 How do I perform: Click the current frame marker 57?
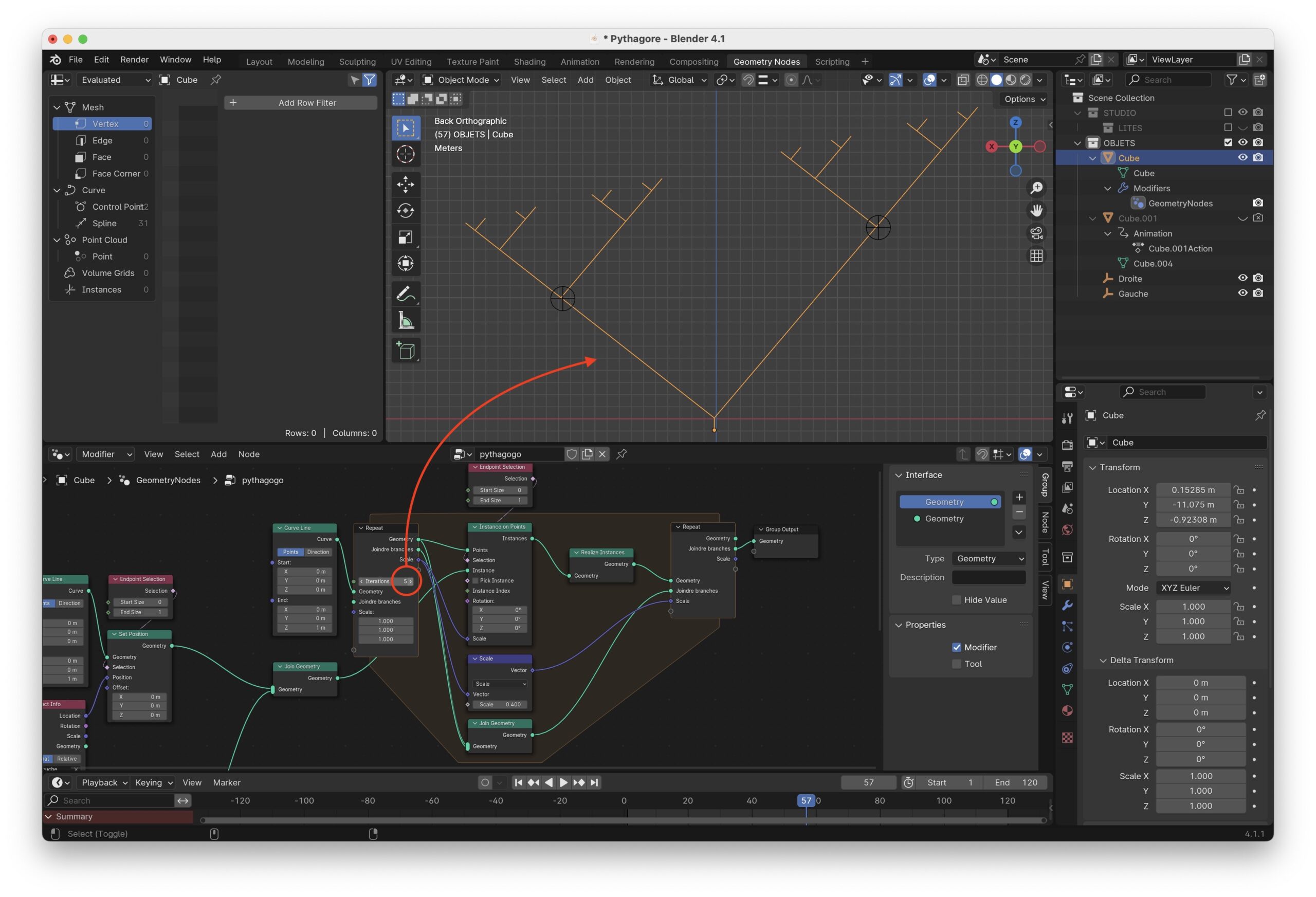(x=806, y=801)
